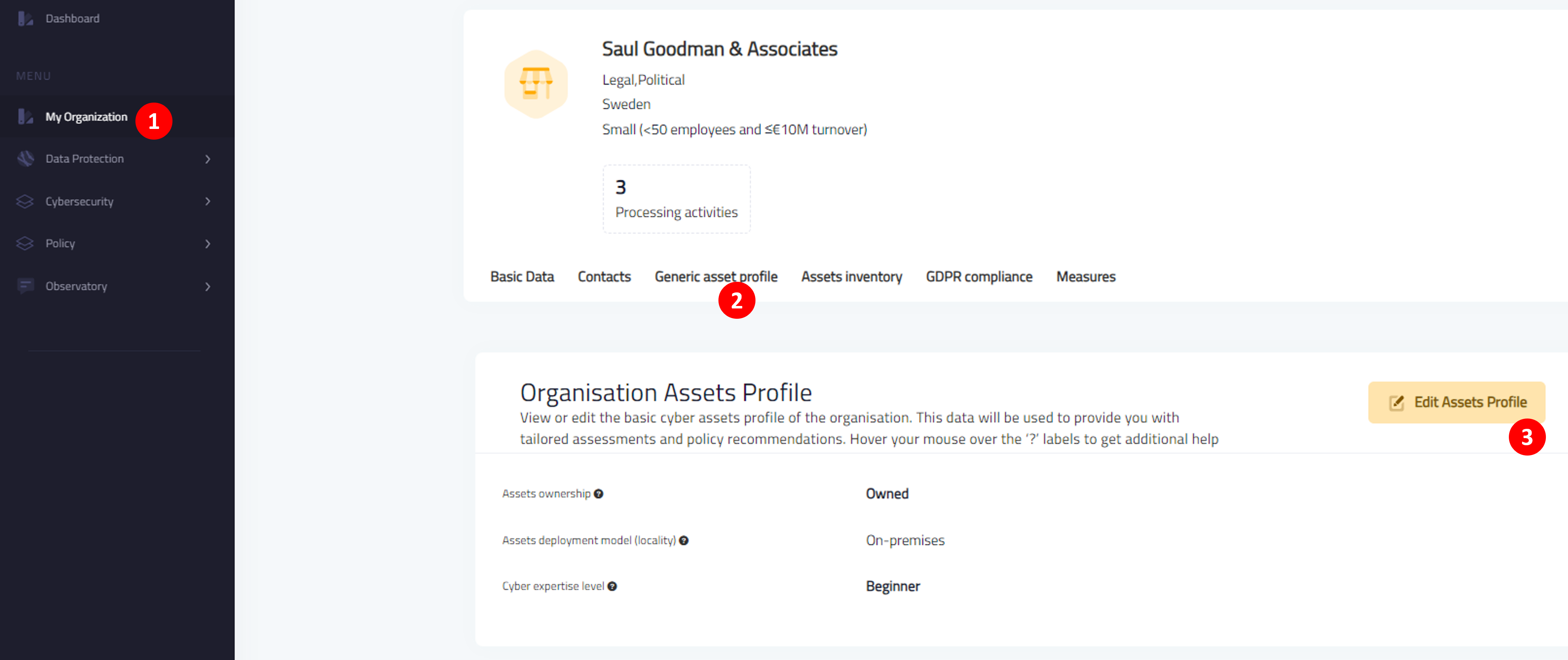Click the Beginner value
This screenshot has width=1568, height=660.
(892, 586)
